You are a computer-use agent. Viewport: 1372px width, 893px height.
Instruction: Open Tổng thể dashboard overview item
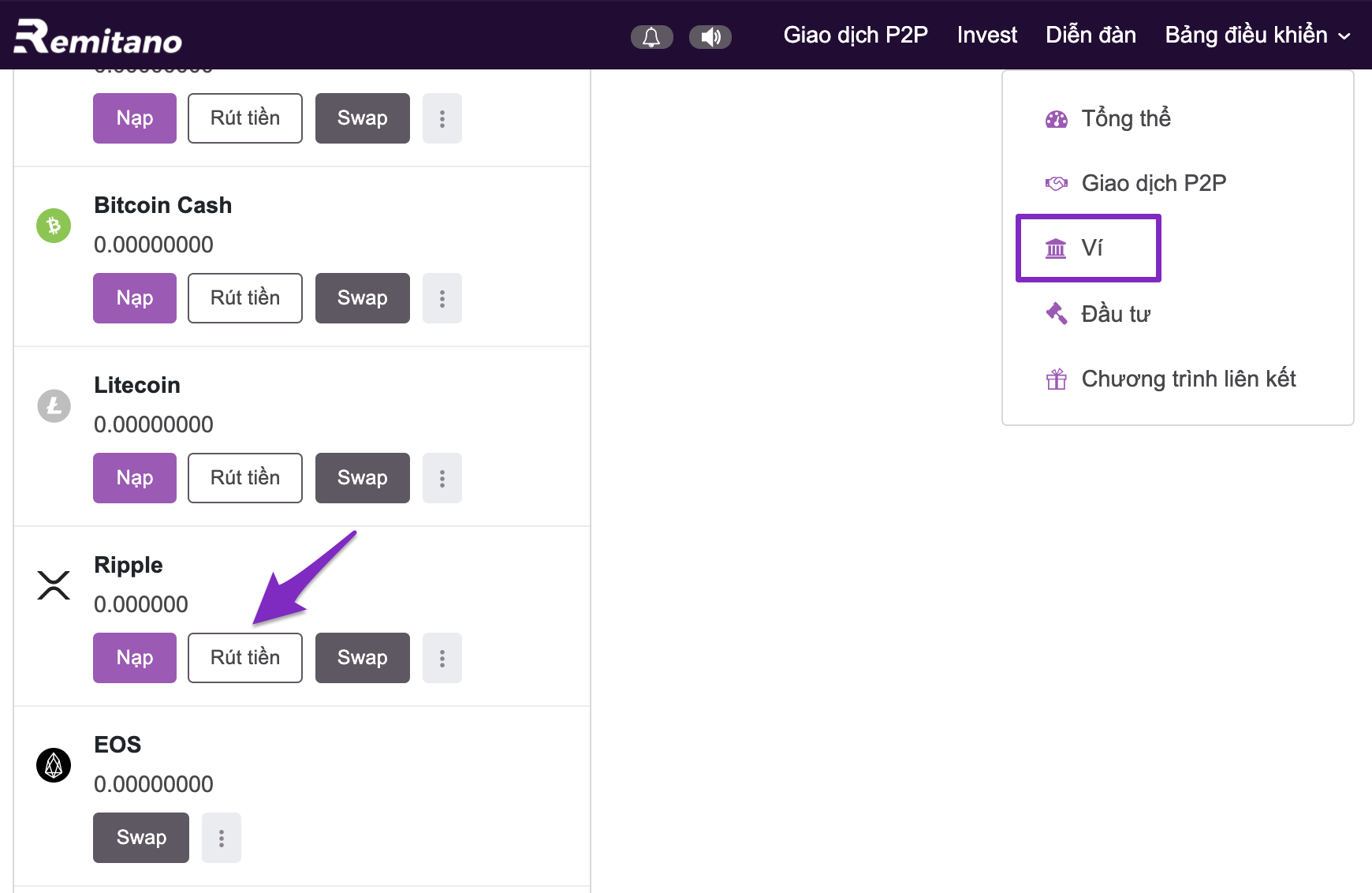[1125, 118]
